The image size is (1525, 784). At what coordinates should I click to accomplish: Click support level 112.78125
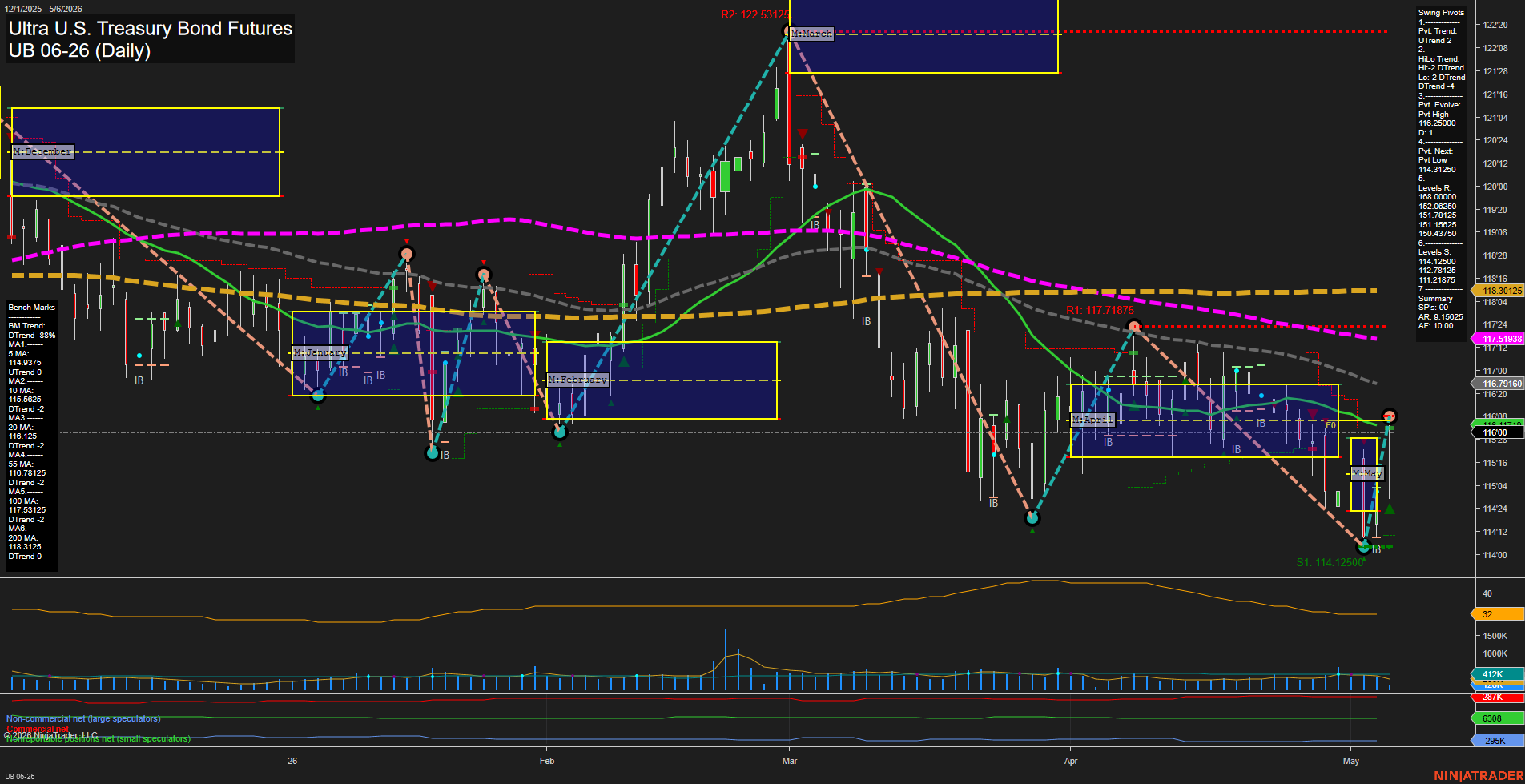1437,271
